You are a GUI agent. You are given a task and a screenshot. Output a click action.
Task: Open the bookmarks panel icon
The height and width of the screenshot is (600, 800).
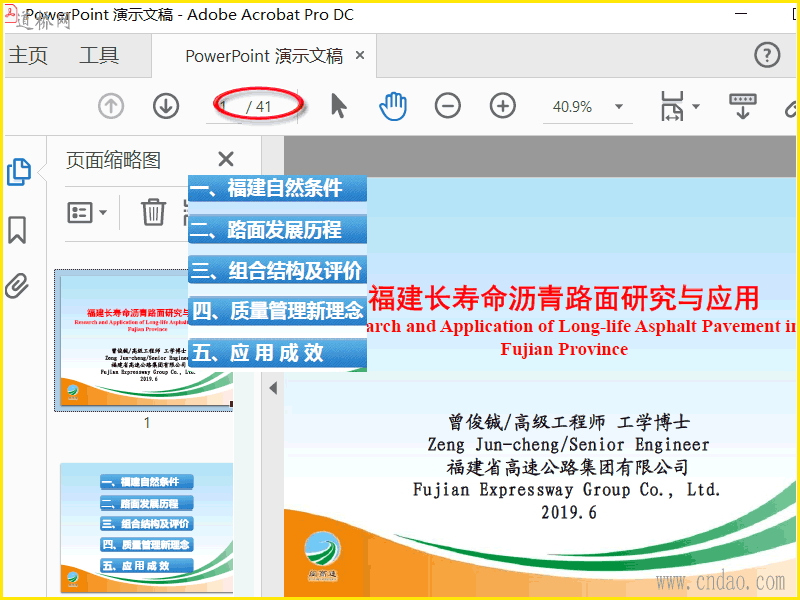pyautogui.click(x=17, y=230)
